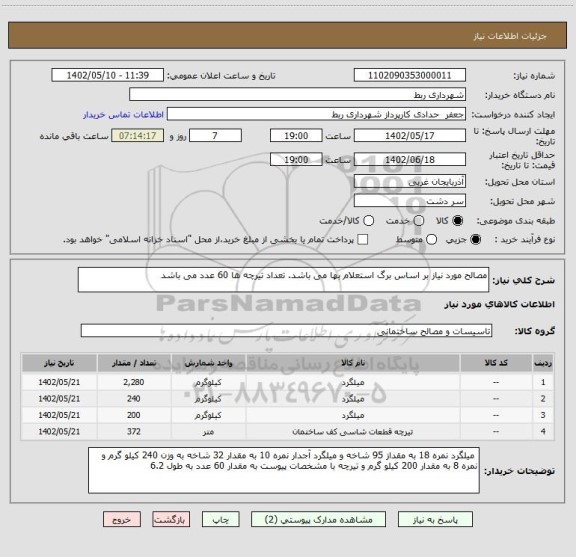
Task: Open مشاهده مدارک پیوستی (2) button
Action: pos(318,520)
